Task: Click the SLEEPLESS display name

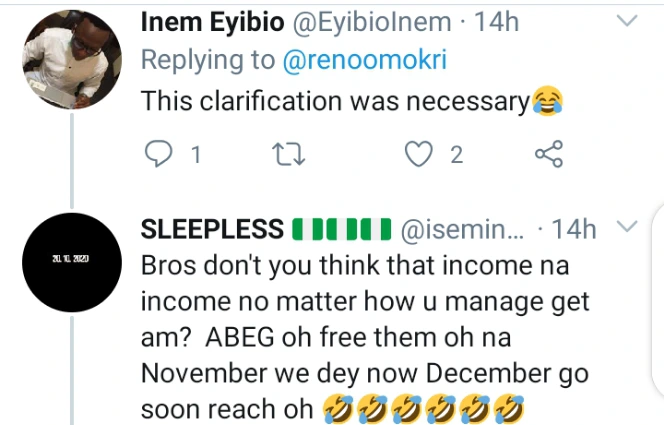Action: pyautogui.click(x=213, y=229)
